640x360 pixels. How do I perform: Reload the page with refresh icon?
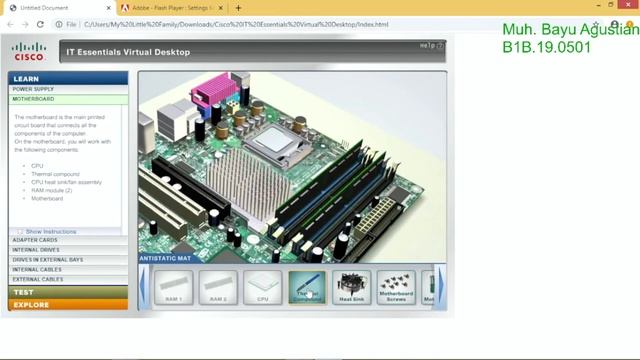40,24
